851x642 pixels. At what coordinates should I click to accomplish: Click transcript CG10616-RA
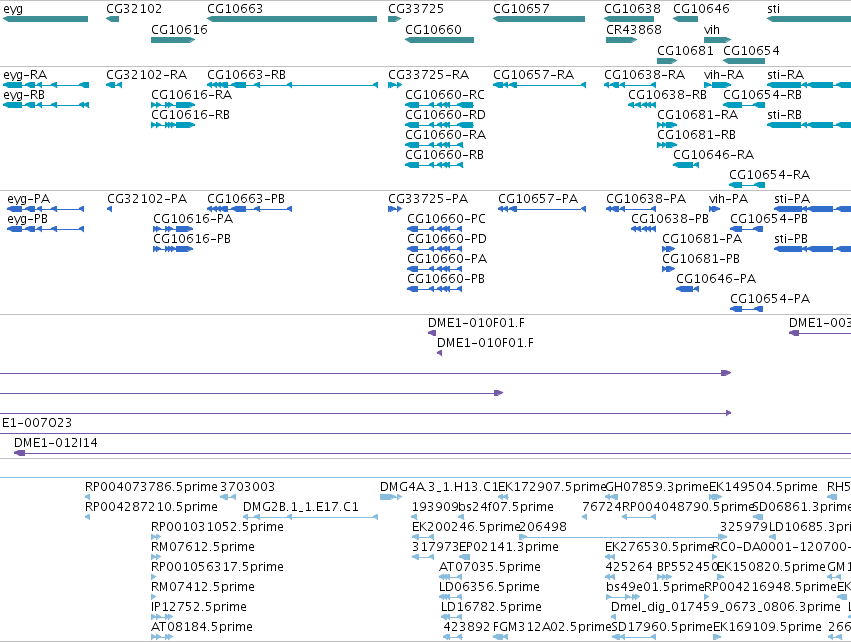(173, 105)
